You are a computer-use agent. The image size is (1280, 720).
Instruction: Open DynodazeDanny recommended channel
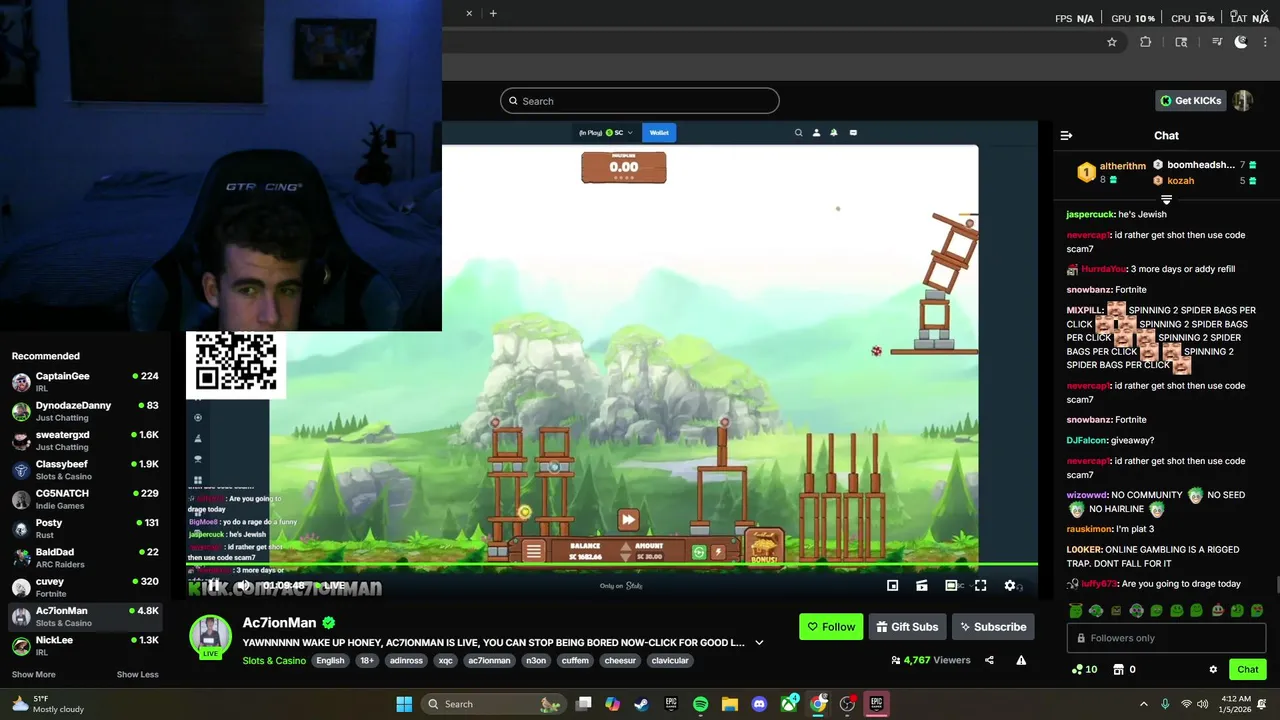coord(85,411)
